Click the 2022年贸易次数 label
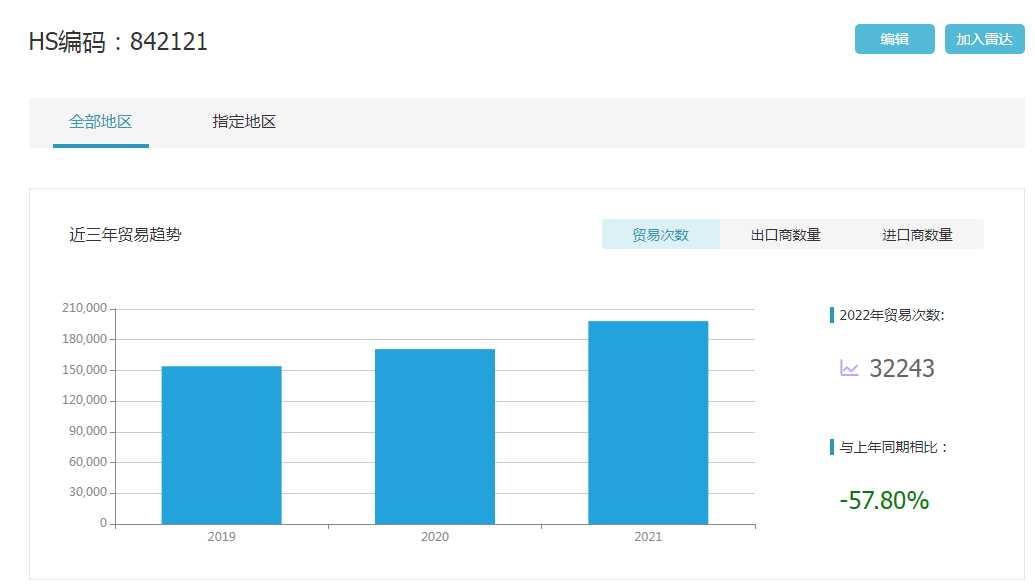 pyautogui.click(x=891, y=315)
